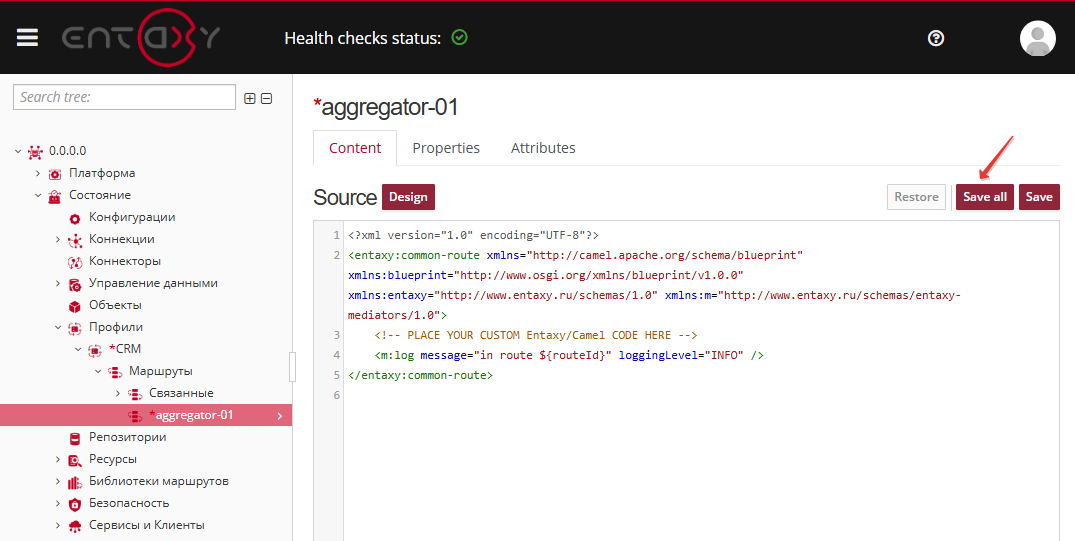
Task: Open the hamburger main menu
Action: coord(27,38)
